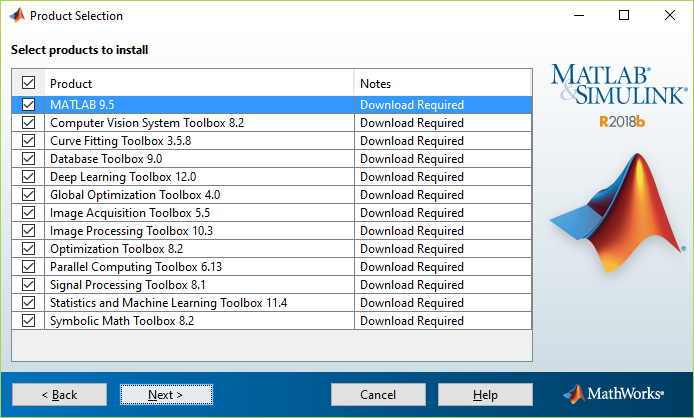Screen dimensions: 694x418
Task: Select Signal Processing Toolbox 8.1 row
Action: pyautogui.click(x=272, y=285)
